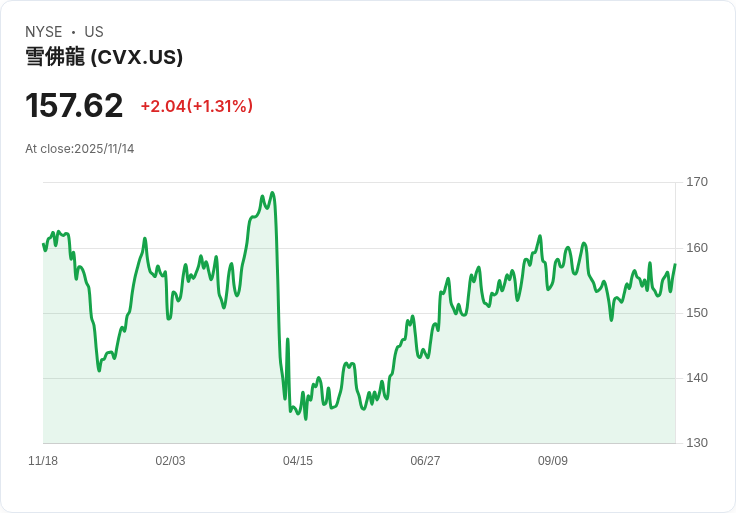Image resolution: width=736 pixels, height=513 pixels.
Task: Select the 02/03 date axis label
Action: pyautogui.click(x=170, y=461)
